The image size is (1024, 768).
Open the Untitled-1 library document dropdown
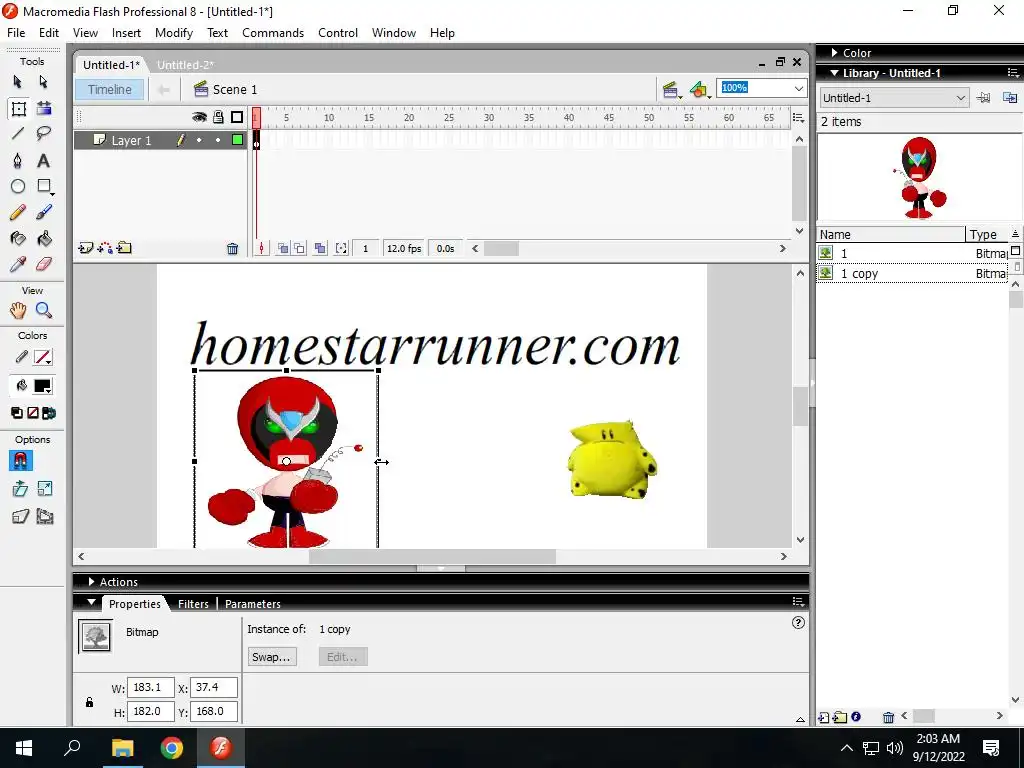click(x=894, y=98)
